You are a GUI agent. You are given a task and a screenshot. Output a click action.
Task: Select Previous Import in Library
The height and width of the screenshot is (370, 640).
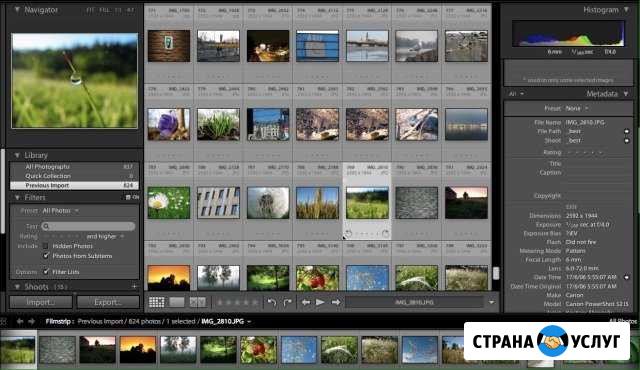74,185
